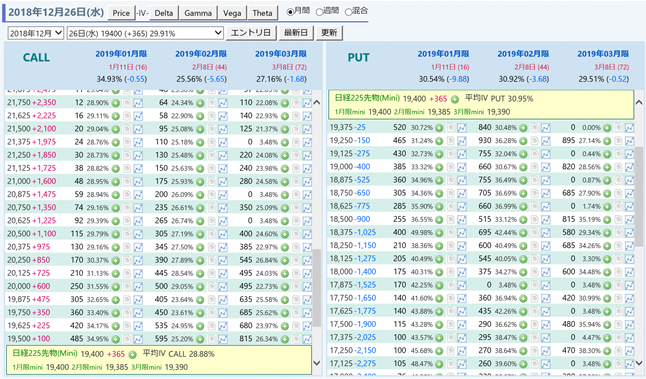Click green plus for CALL 20,500 January column
The width and height of the screenshot is (646, 379).
pos(116,234)
